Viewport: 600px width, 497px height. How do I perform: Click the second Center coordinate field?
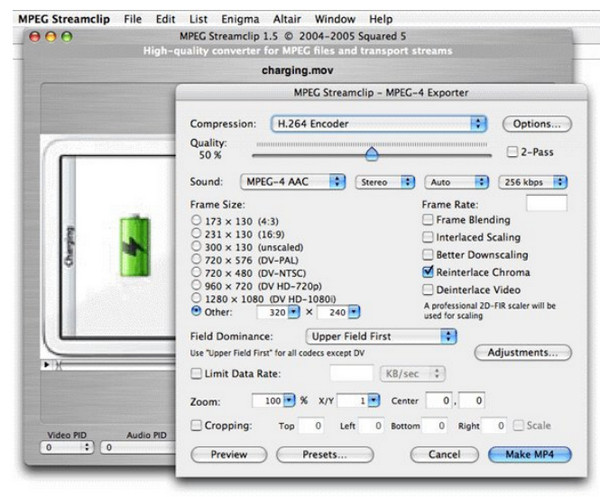472,401
